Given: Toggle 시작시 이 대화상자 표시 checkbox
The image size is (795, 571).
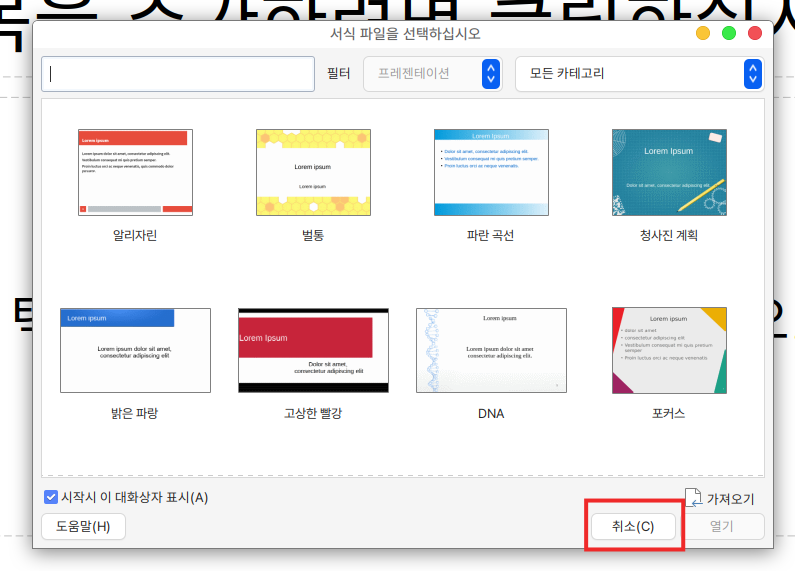Looking at the screenshot, I should pyautogui.click(x=51, y=497).
